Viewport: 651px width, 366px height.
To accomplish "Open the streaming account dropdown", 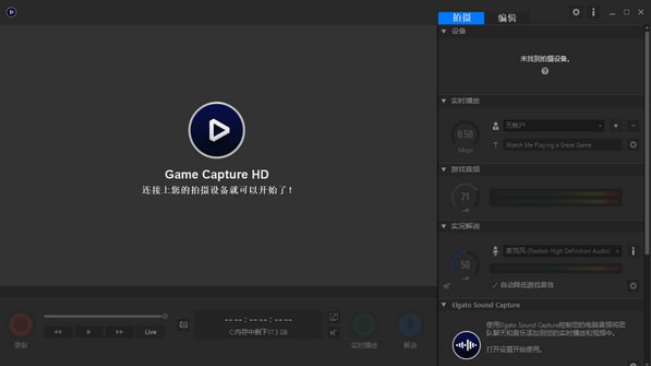I will click(554, 125).
